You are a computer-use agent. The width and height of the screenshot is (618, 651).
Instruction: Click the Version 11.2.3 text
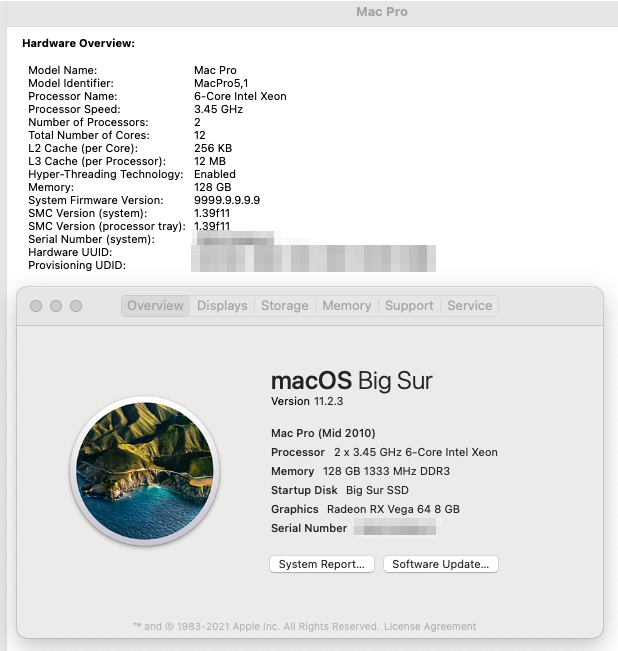307,401
